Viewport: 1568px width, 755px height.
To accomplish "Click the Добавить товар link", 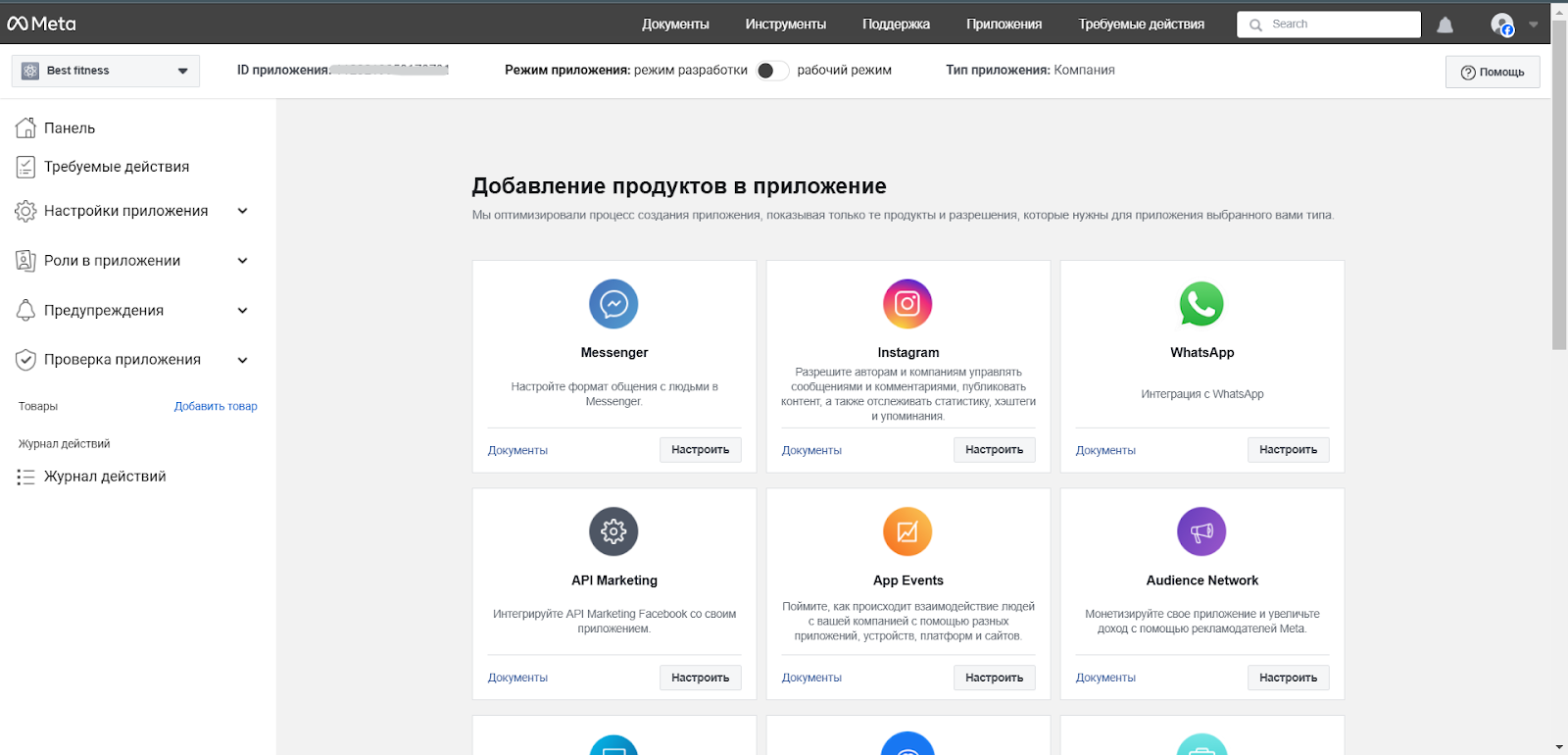I will click(216, 406).
